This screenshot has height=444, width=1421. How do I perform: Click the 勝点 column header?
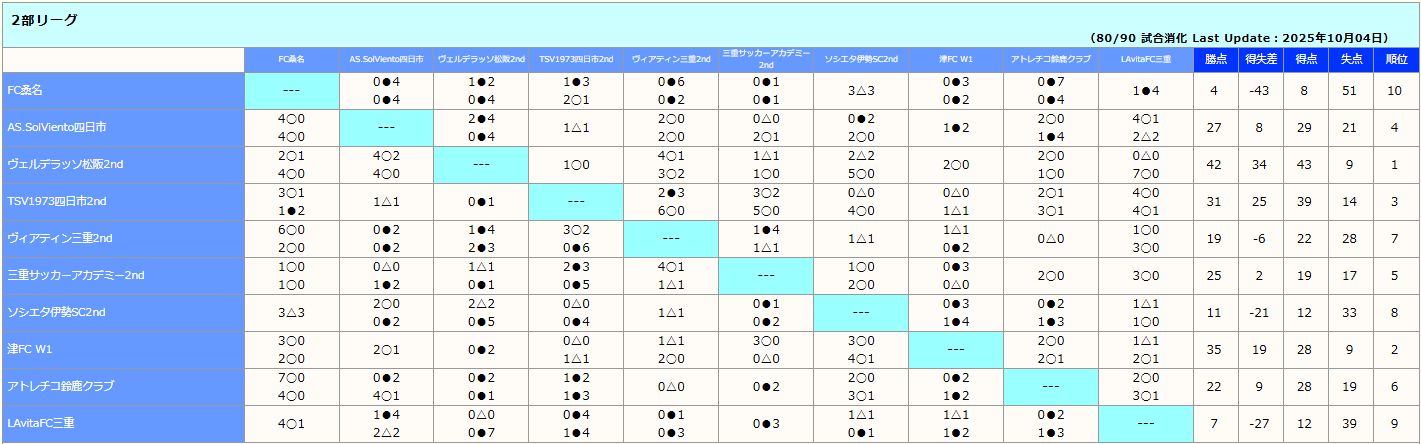[1212, 59]
